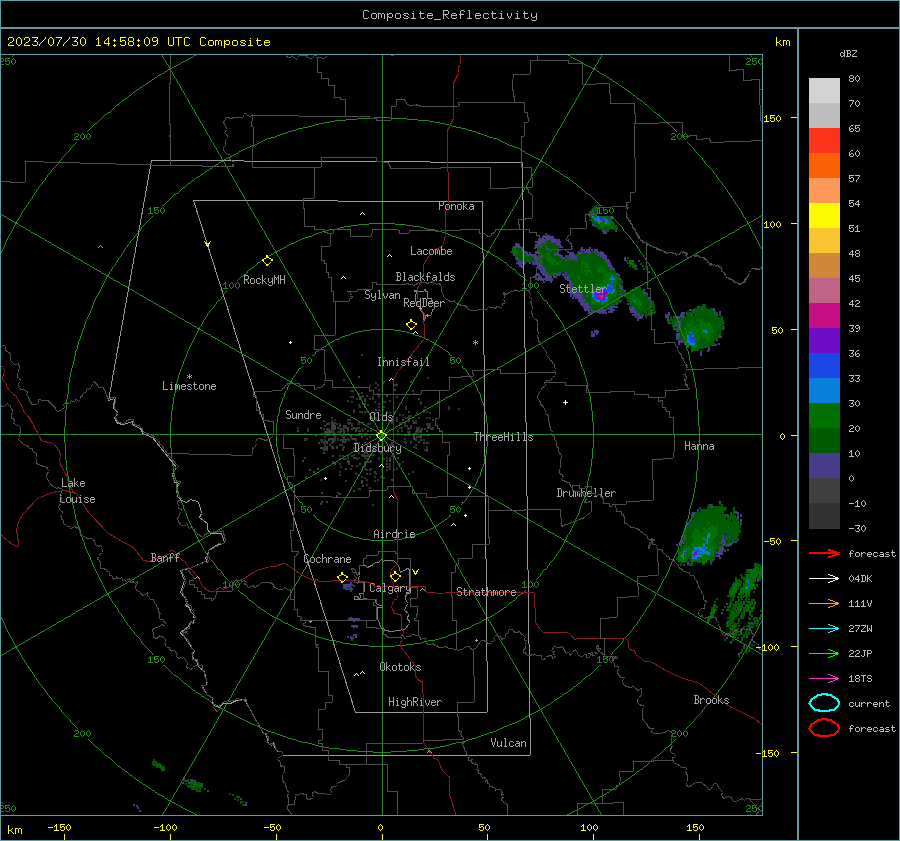
Task: Click the cyan current ellipse icon
Action: 824,703
